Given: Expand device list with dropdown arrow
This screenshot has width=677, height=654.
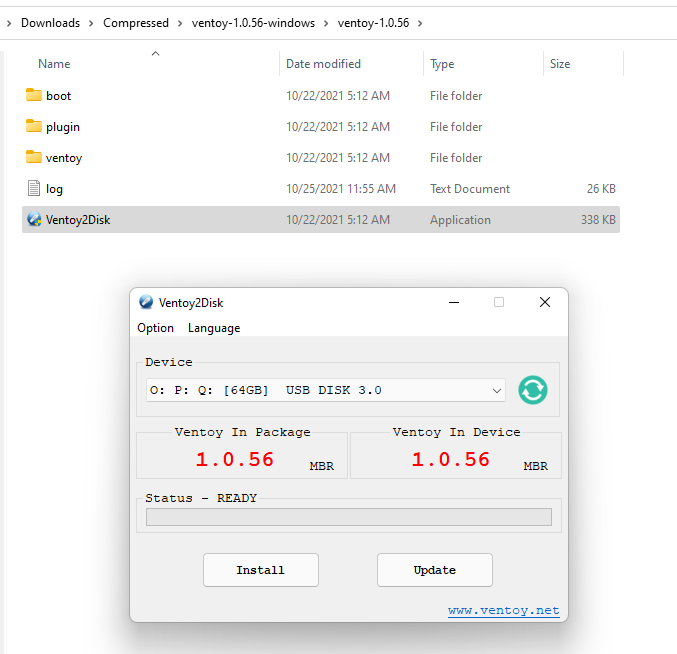Looking at the screenshot, I should click(x=497, y=391).
